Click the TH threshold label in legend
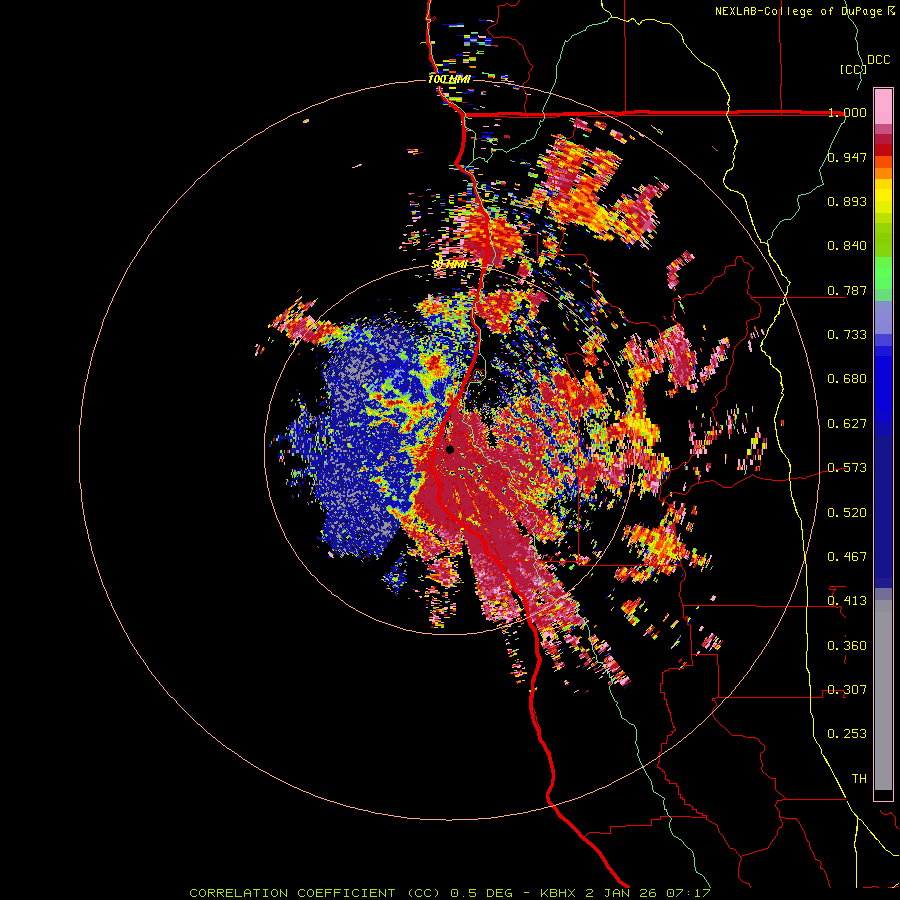The image size is (900, 900). click(x=859, y=779)
